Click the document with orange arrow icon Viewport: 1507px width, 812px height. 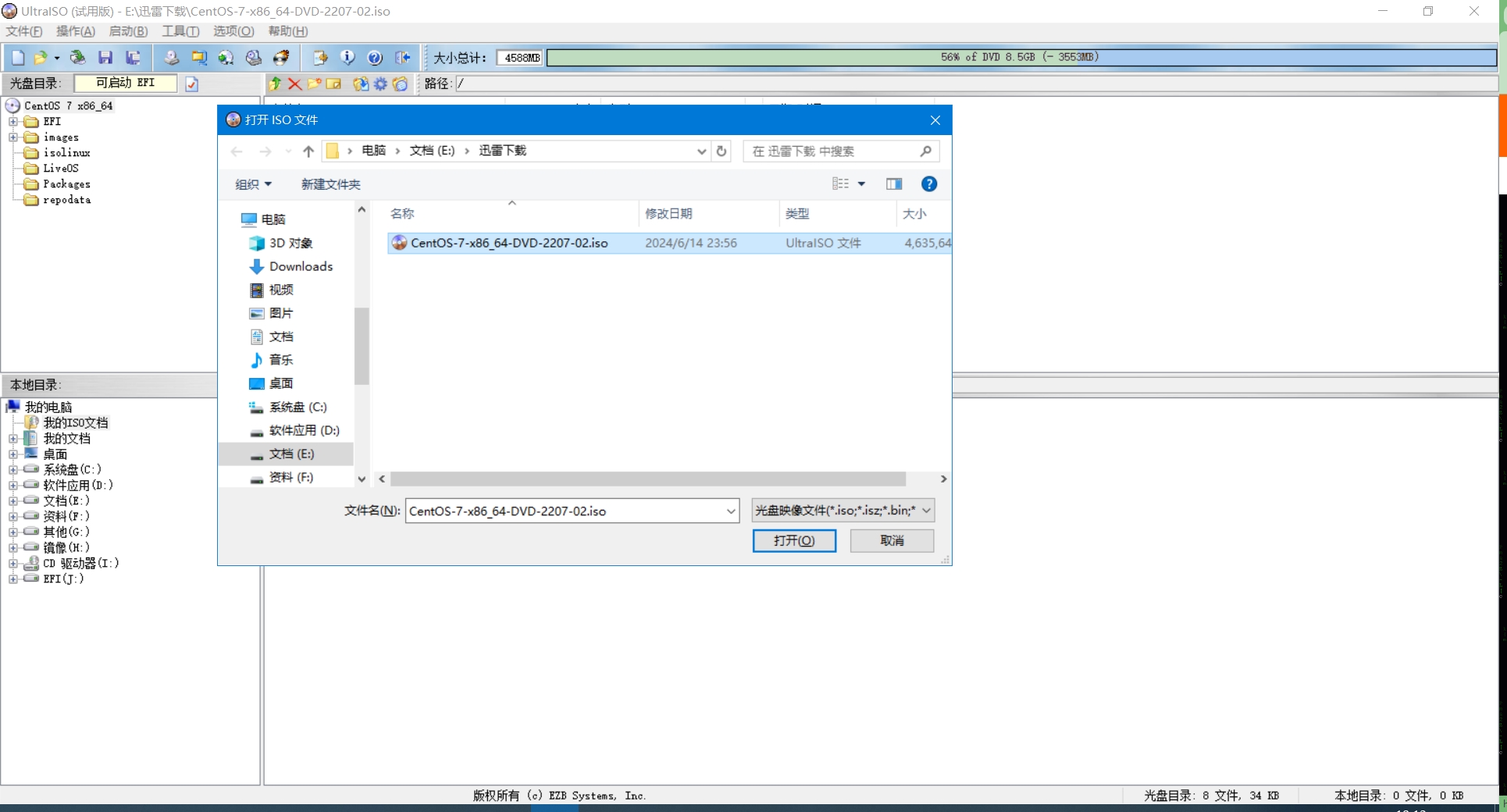click(x=319, y=58)
